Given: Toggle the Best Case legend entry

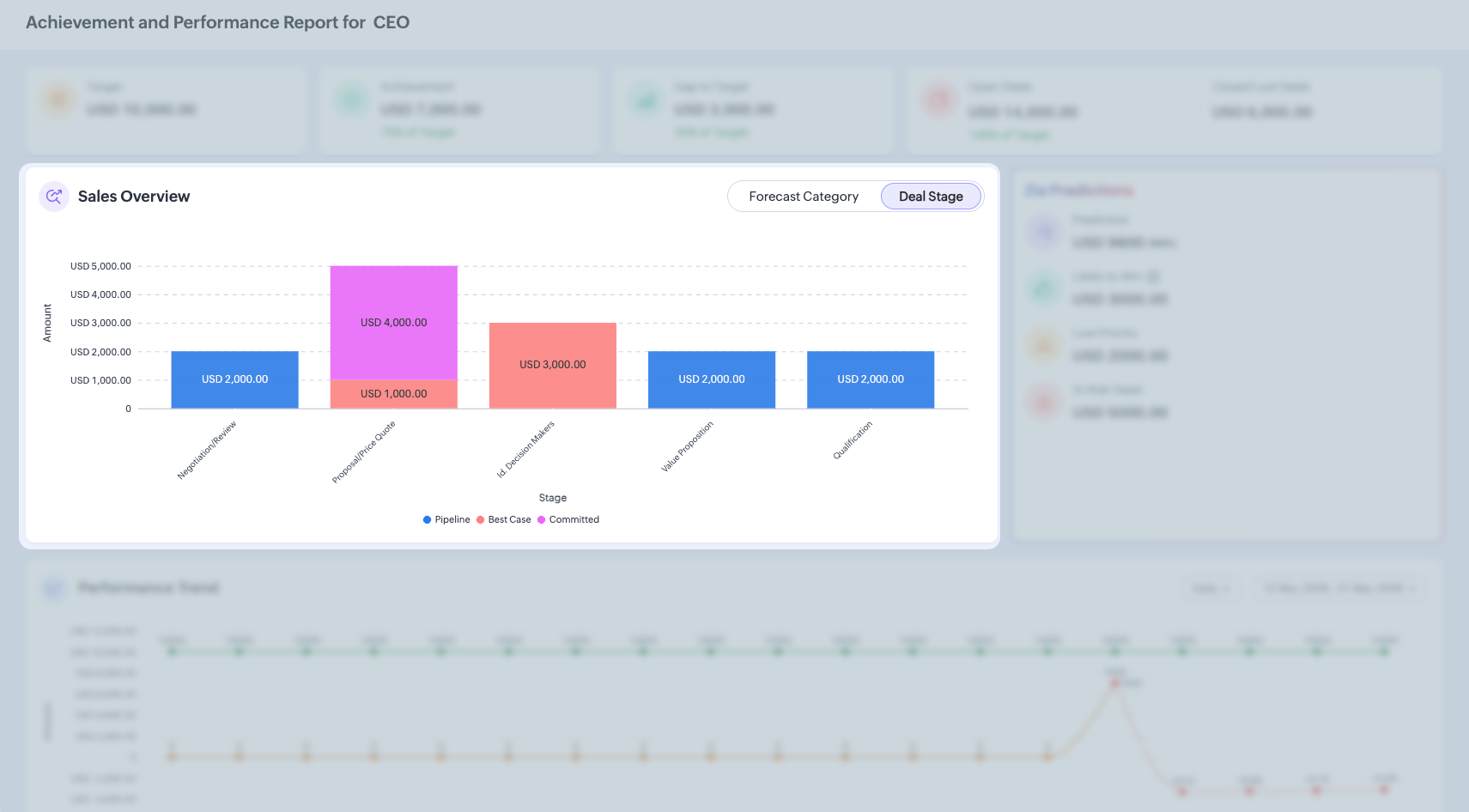Looking at the screenshot, I should 504,519.
